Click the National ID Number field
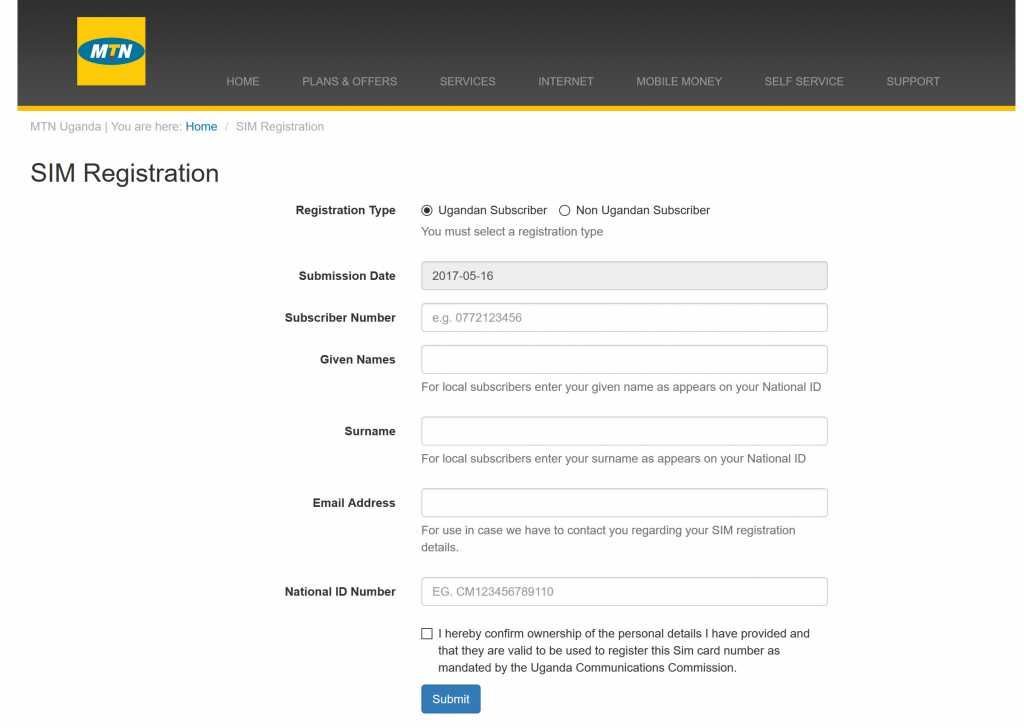Viewport: 1024px width, 728px height. tap(624, 591)
